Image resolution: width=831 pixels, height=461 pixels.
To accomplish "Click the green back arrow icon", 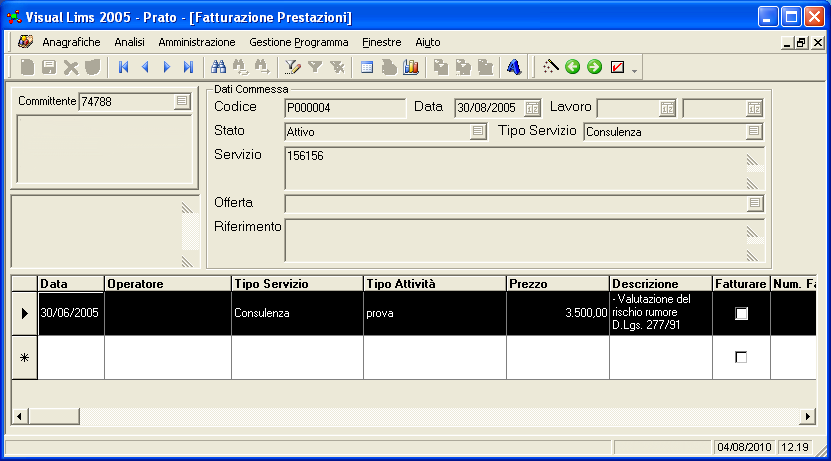I will 572,67.
